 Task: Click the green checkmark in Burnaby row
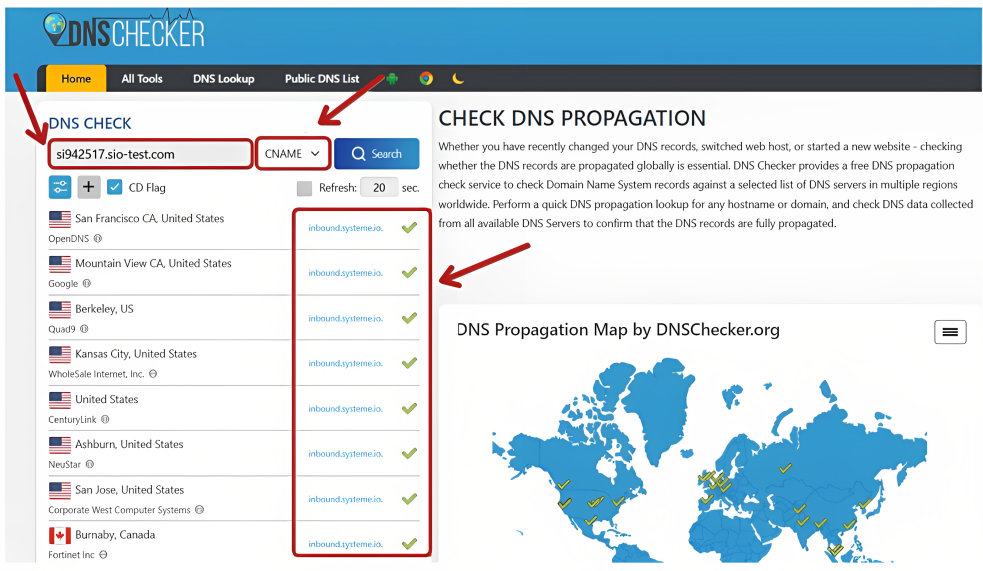pyautogui.click(x=409, y=544)
